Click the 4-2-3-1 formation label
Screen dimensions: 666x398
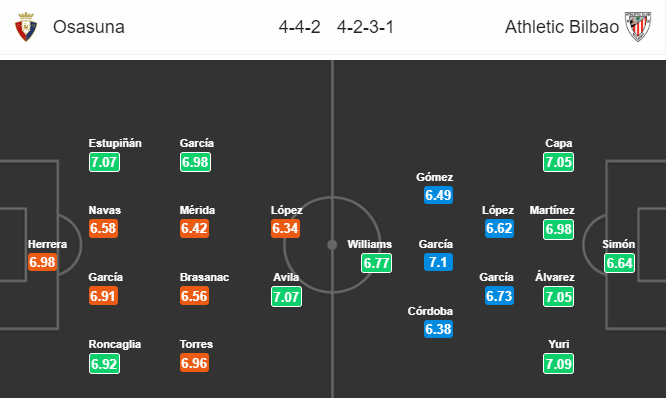click(365, 27)
